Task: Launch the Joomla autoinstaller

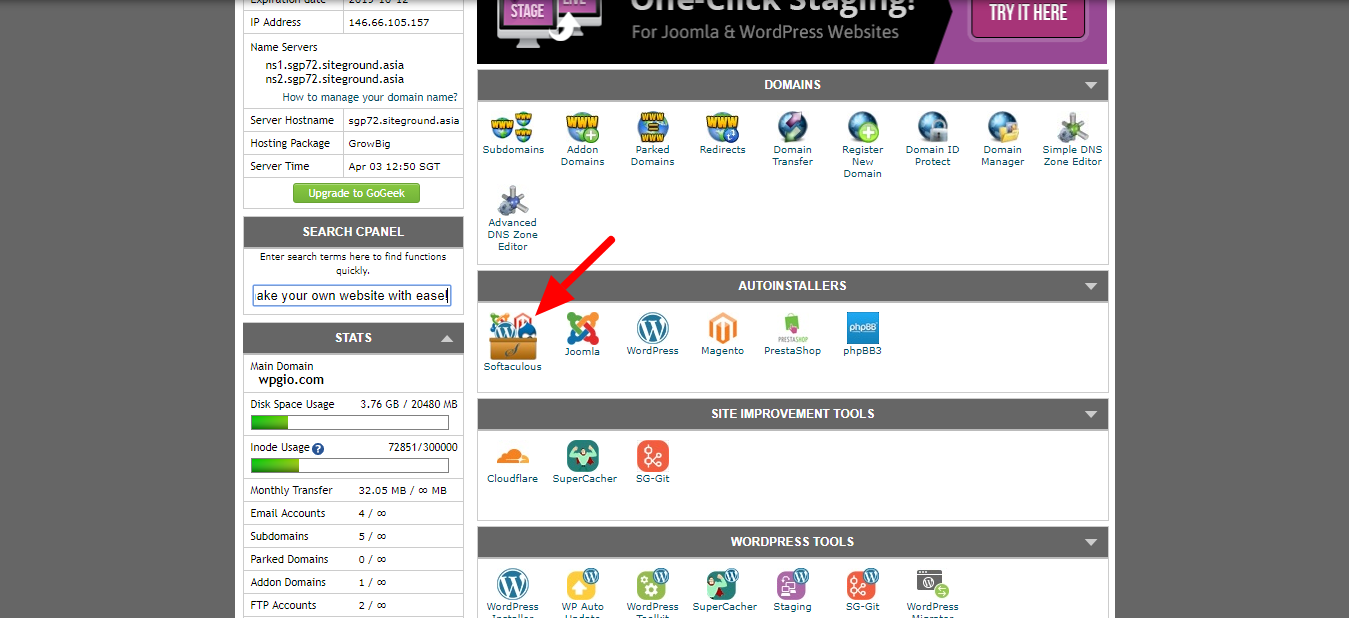Action: click(x=582, y=328)
